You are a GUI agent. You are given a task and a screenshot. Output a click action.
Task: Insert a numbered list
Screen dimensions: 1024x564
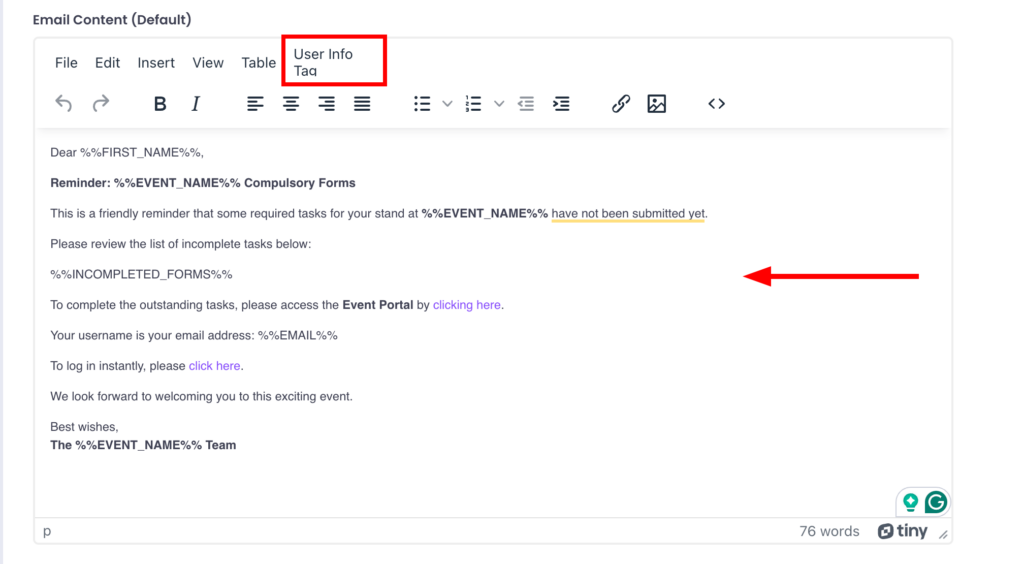coord(474,104)
